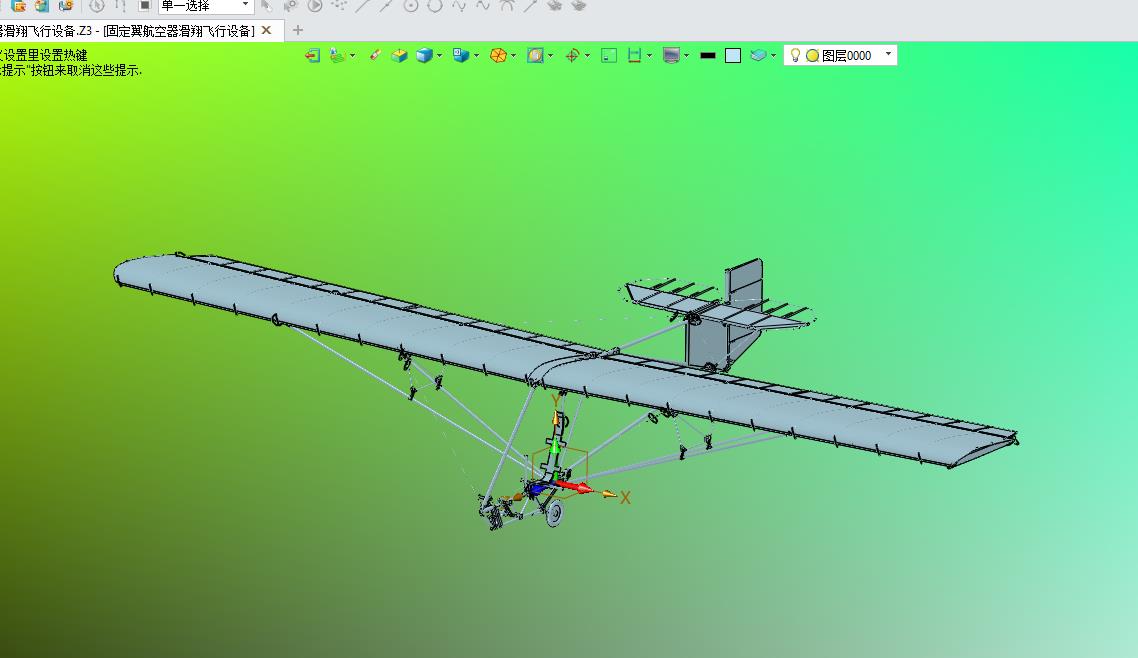Click the black line color swatch
The image size is (1138, 658).
pyautogui.click(x=708, y=56)
